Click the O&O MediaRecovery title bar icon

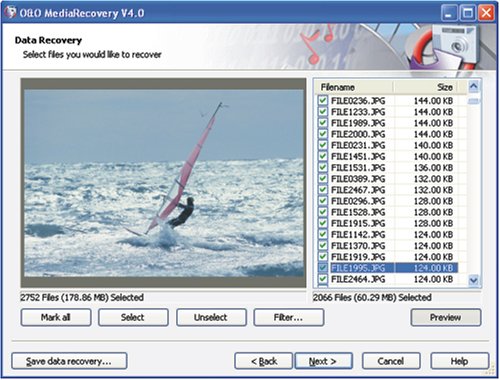tap(10, 13)
